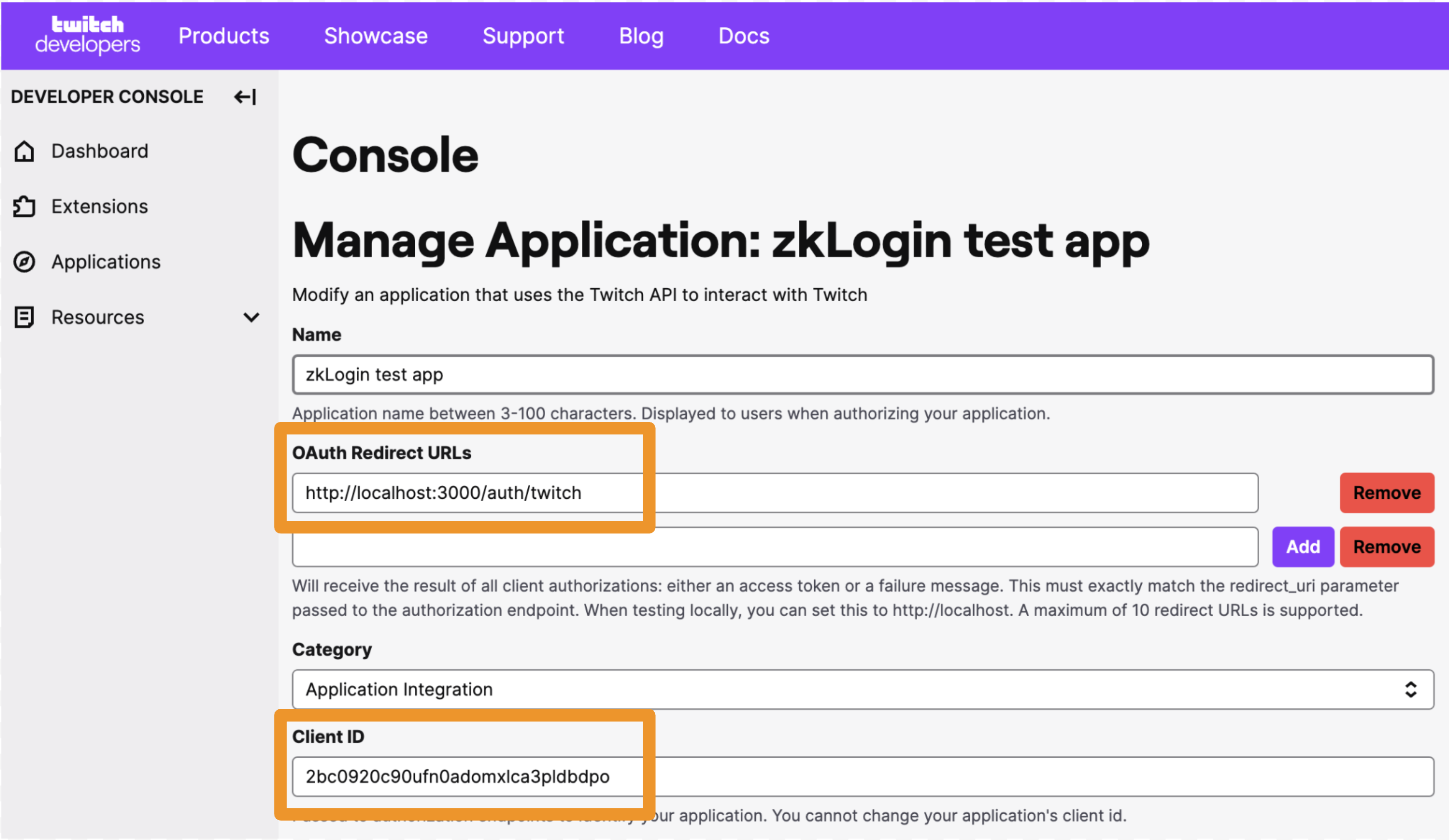This screenshot has width=1449, height=840.
Task: Click the Applications compass icon
Action: click(x=24, y=262)
